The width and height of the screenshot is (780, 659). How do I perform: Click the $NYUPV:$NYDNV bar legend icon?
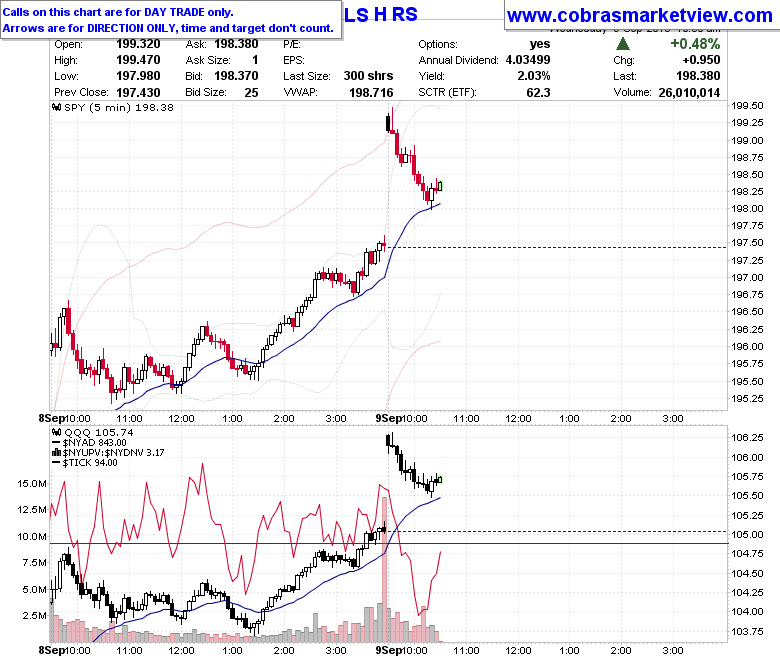(56, 453)
